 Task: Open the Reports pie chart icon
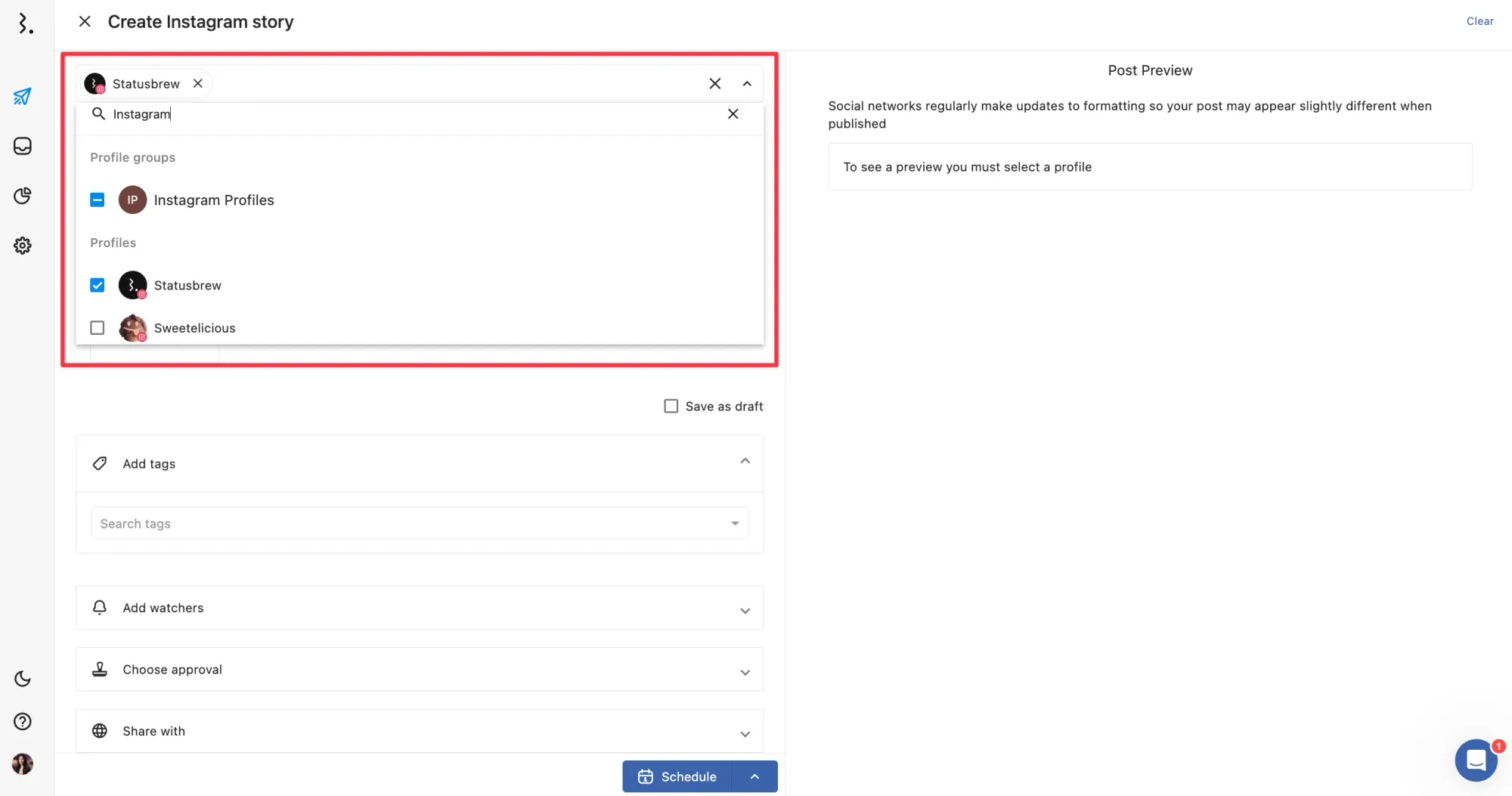pyautogui.click(x=23, y=196)
